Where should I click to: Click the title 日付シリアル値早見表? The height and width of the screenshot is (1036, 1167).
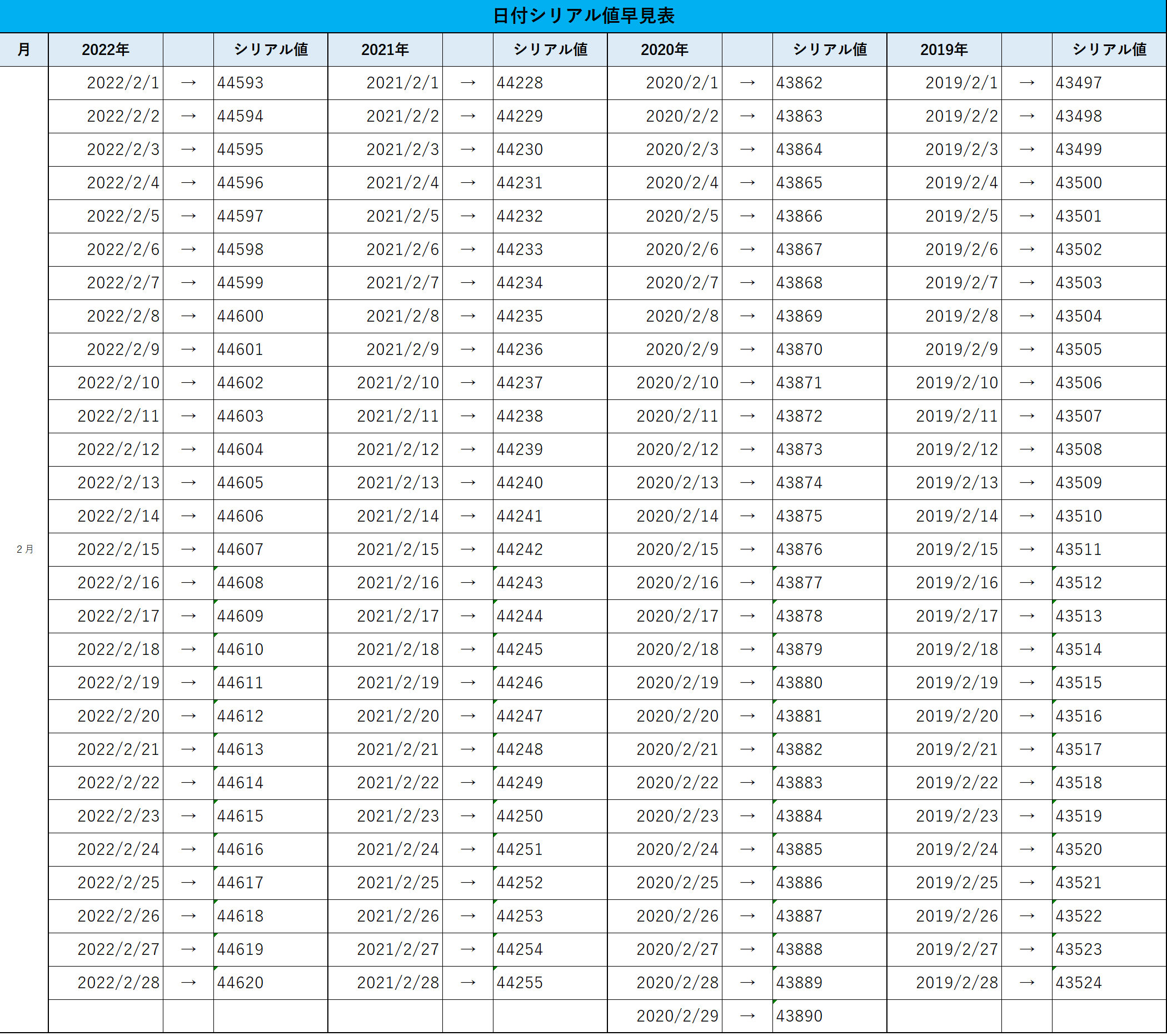[583, 16]
